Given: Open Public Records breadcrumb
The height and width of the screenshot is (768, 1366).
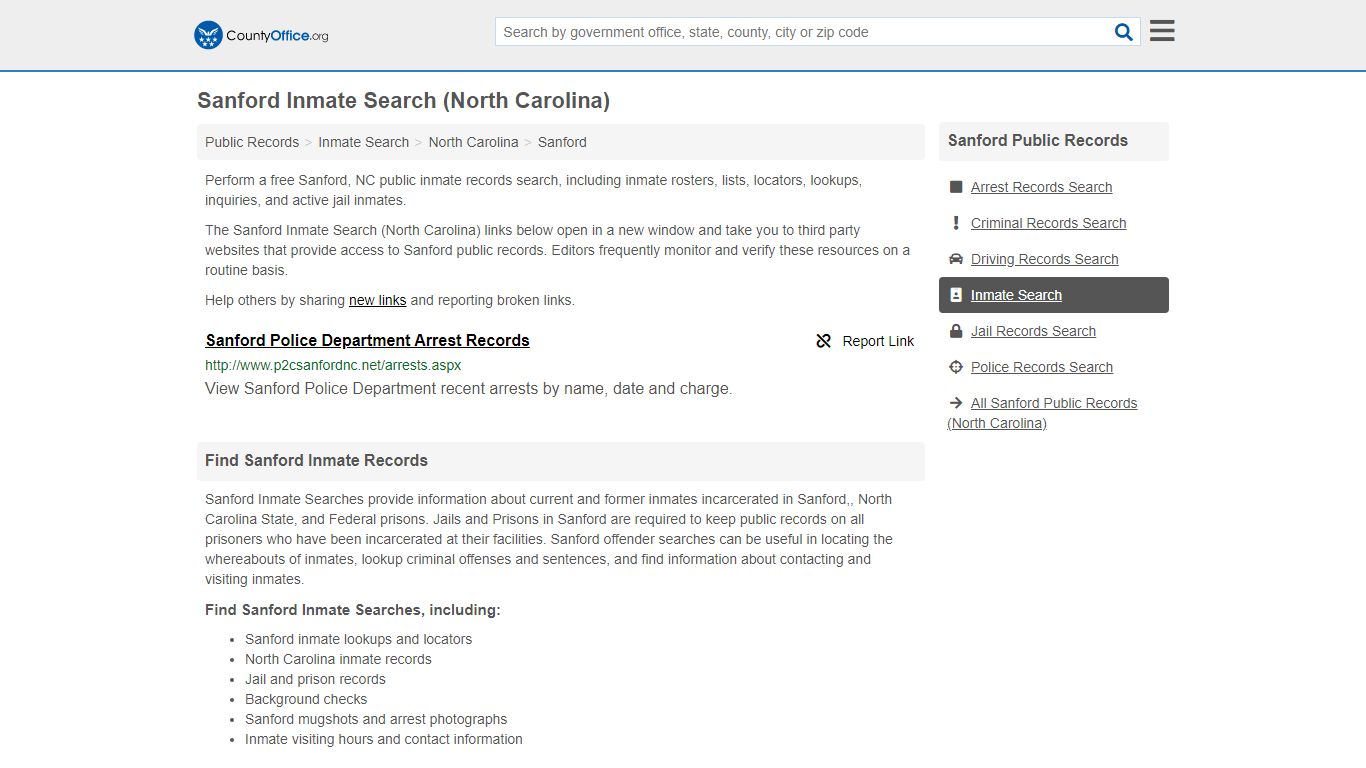Looking at the screenshot, I should [252, 142].
